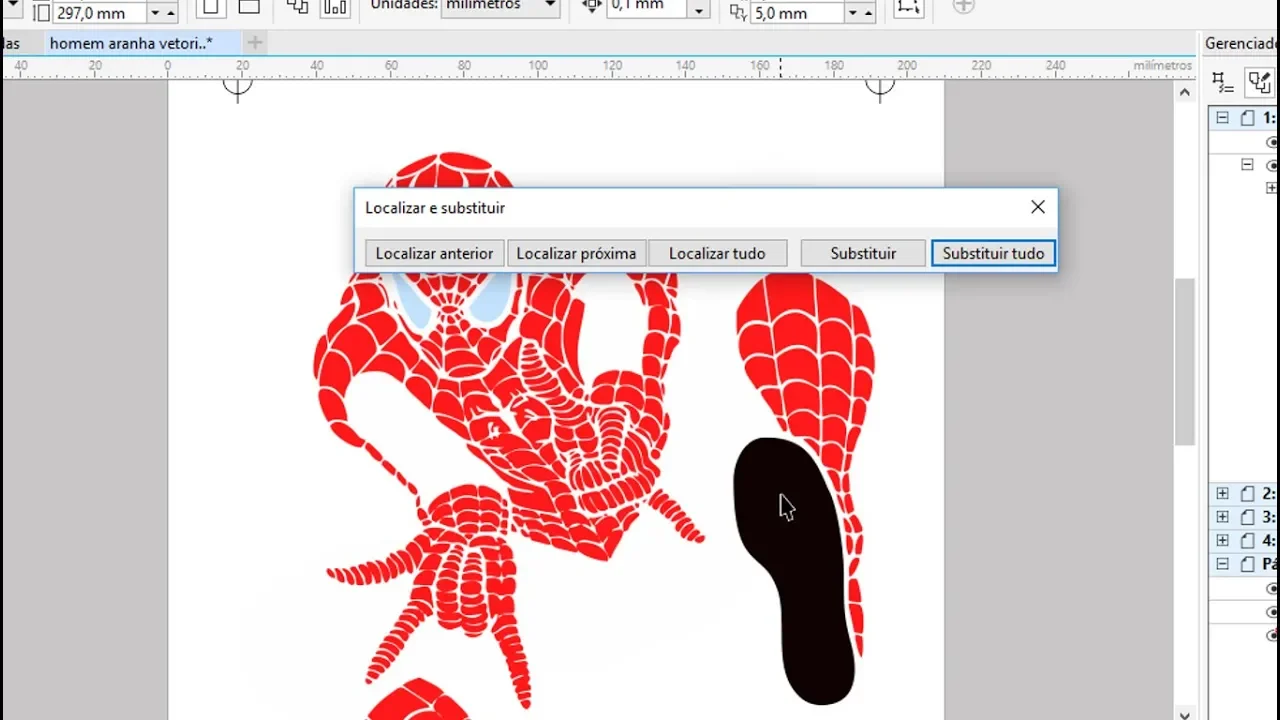
Task: Click the Substituir tudo button
Action: click(993, 253)
